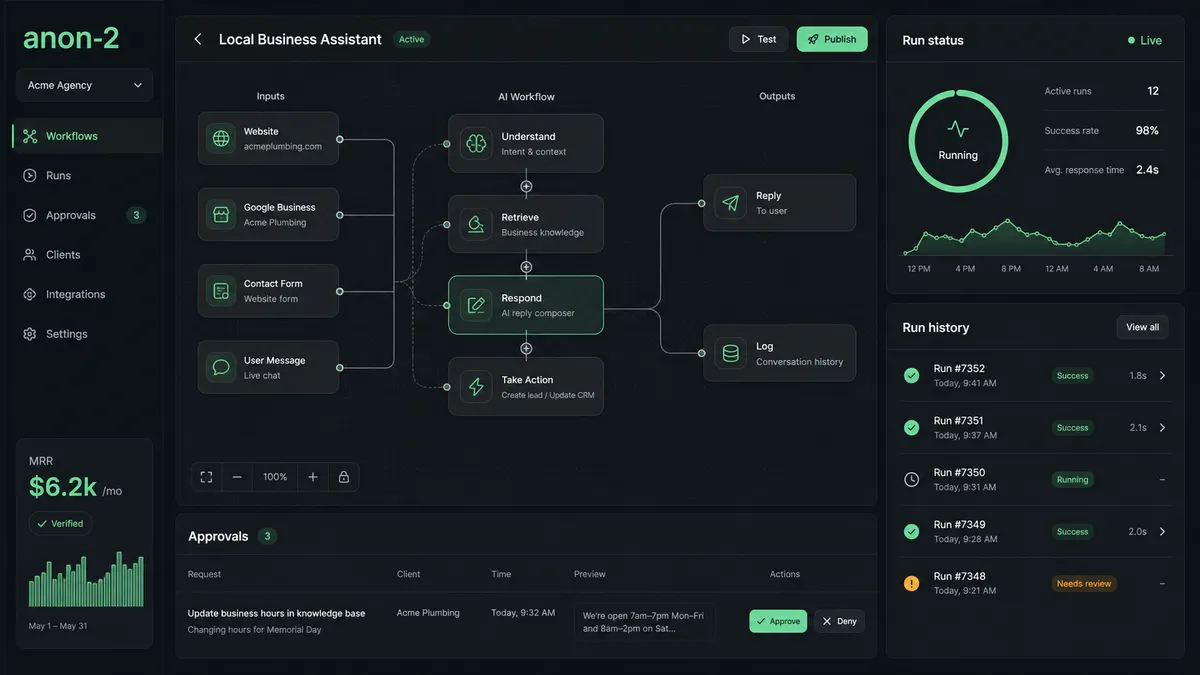
Task: Click the 100% zoom level indicator
Action: tap(275, 477)
